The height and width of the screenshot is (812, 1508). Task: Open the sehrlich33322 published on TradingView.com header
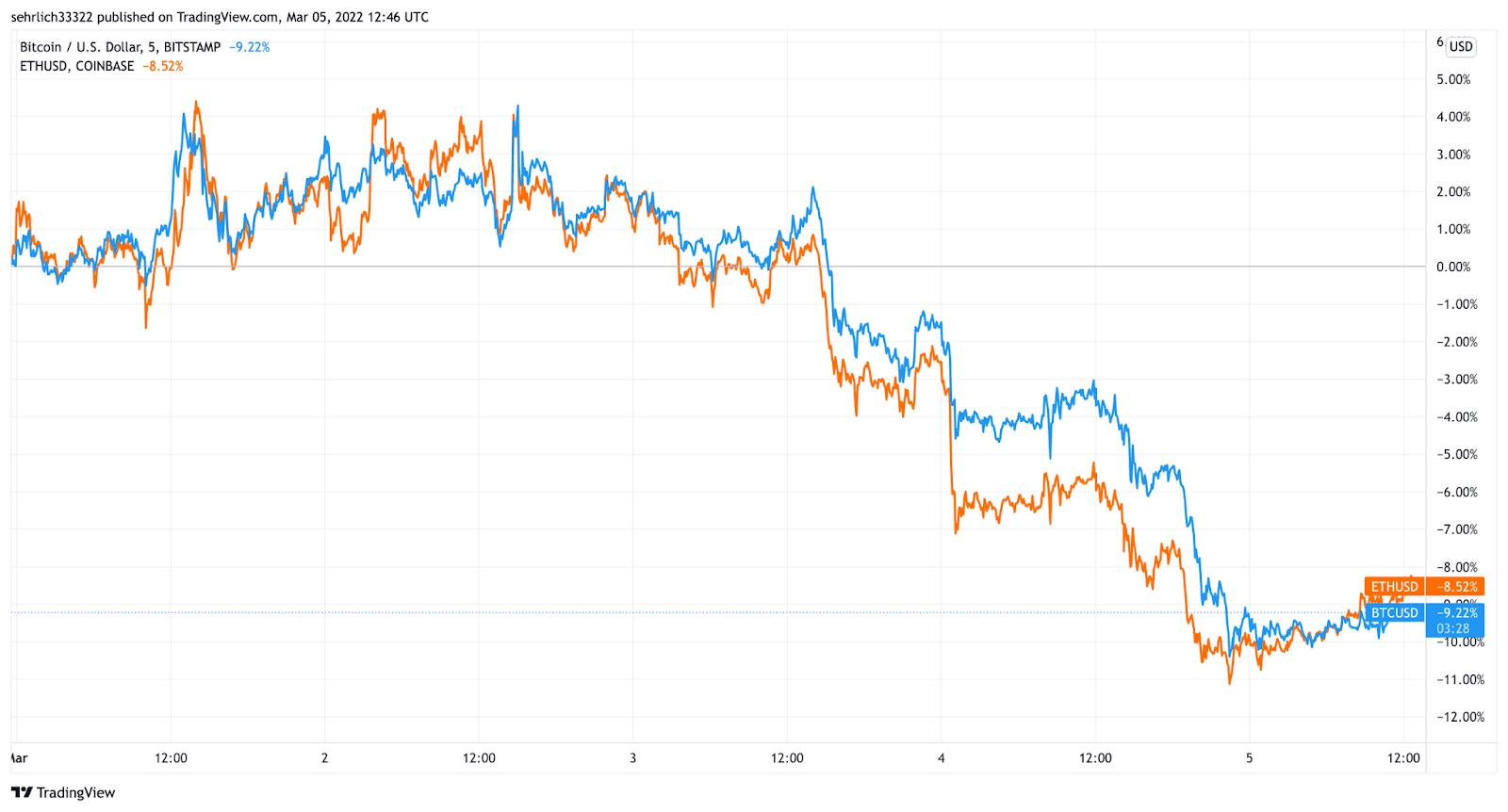click(x=219, y=17)
